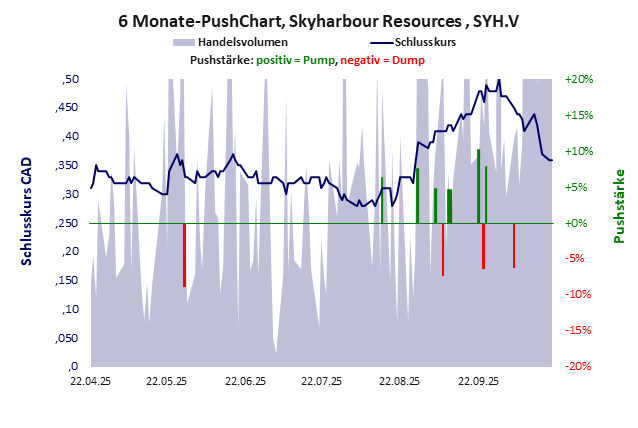Screen dimensions: 638x428
Task: Click the -20% right axis label
Action: (579, 366)
